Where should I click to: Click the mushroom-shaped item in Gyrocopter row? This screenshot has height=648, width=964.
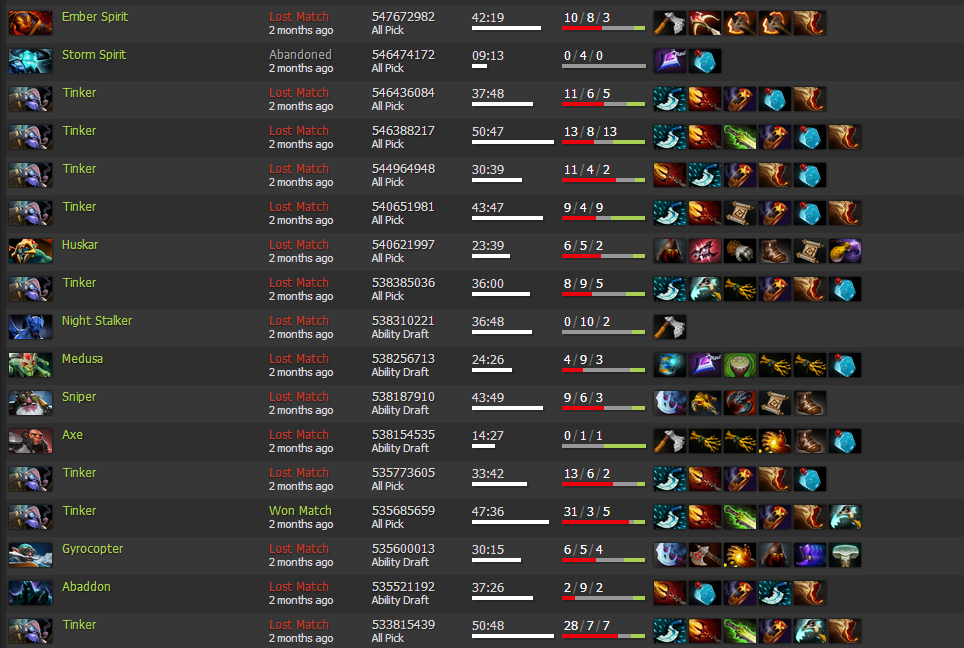point(845,555)
